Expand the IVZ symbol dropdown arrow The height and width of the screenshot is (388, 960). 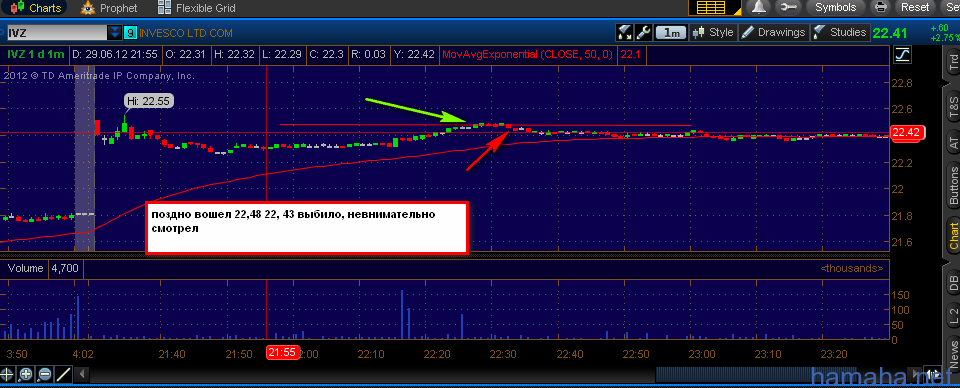(114, 33)
